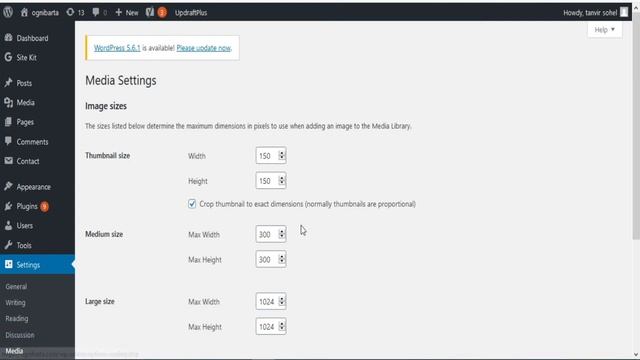Click the scrollbar down arrow
The height and width of the screenshot is (360, 640).
tap(636, 355)
